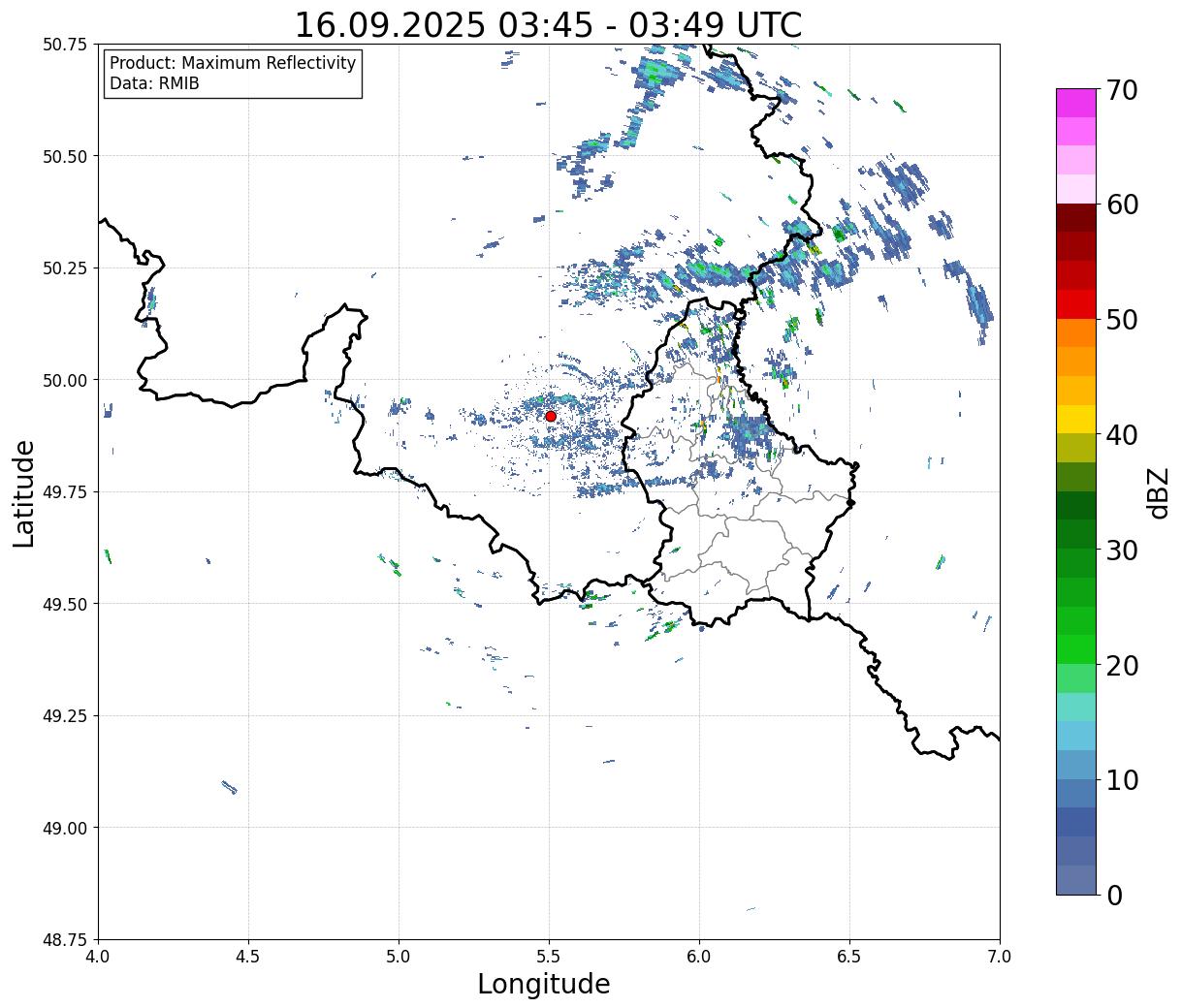This screenshot has width=1182, height=1008.
Task: Click the 0 tick label on colorbar
Action: [x=1114, y=896]
